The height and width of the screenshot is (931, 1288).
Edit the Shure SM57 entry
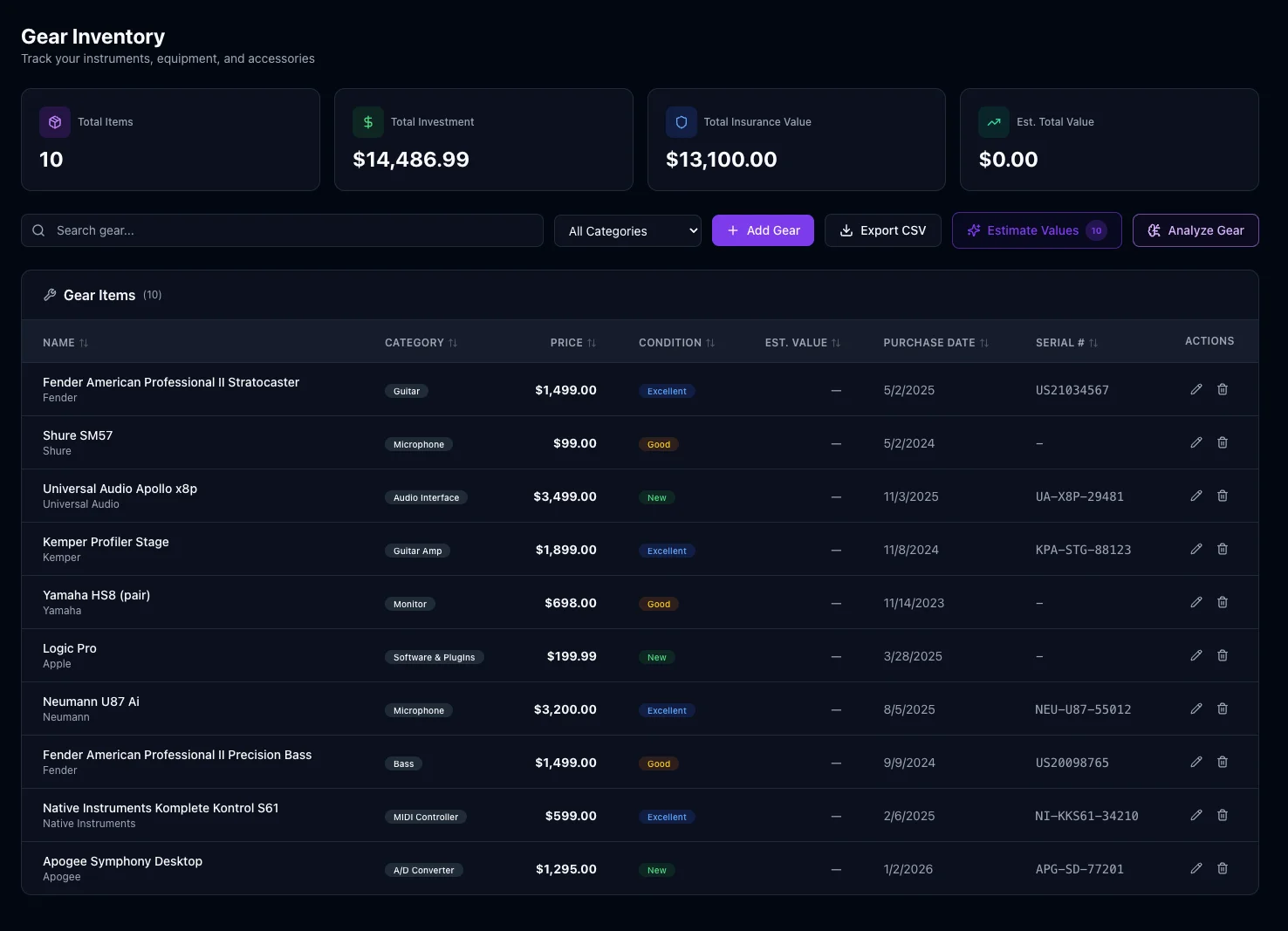(1196, 442)
